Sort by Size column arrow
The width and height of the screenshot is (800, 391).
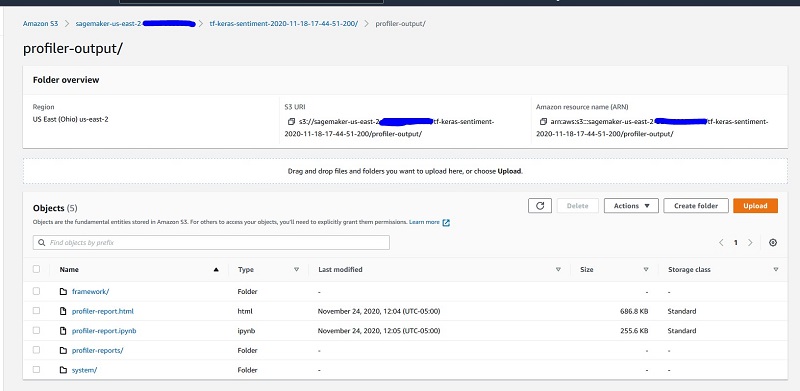click(x=646, y=270)
